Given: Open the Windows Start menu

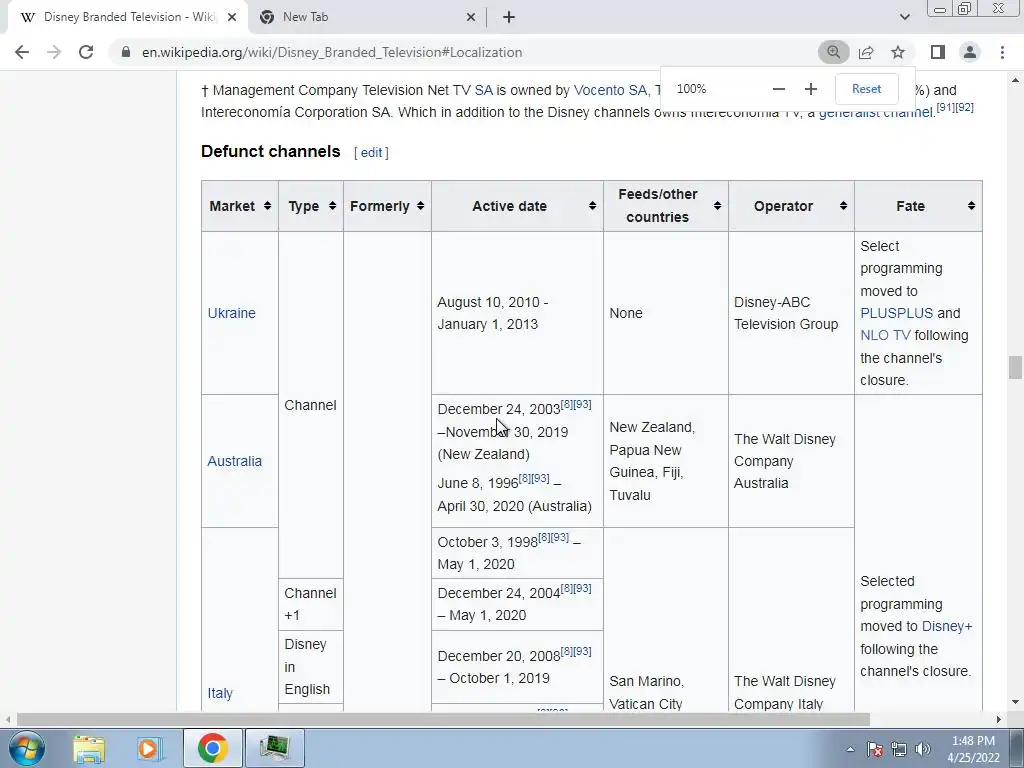Looking at the screenshot, I should [x=26, y=748].
